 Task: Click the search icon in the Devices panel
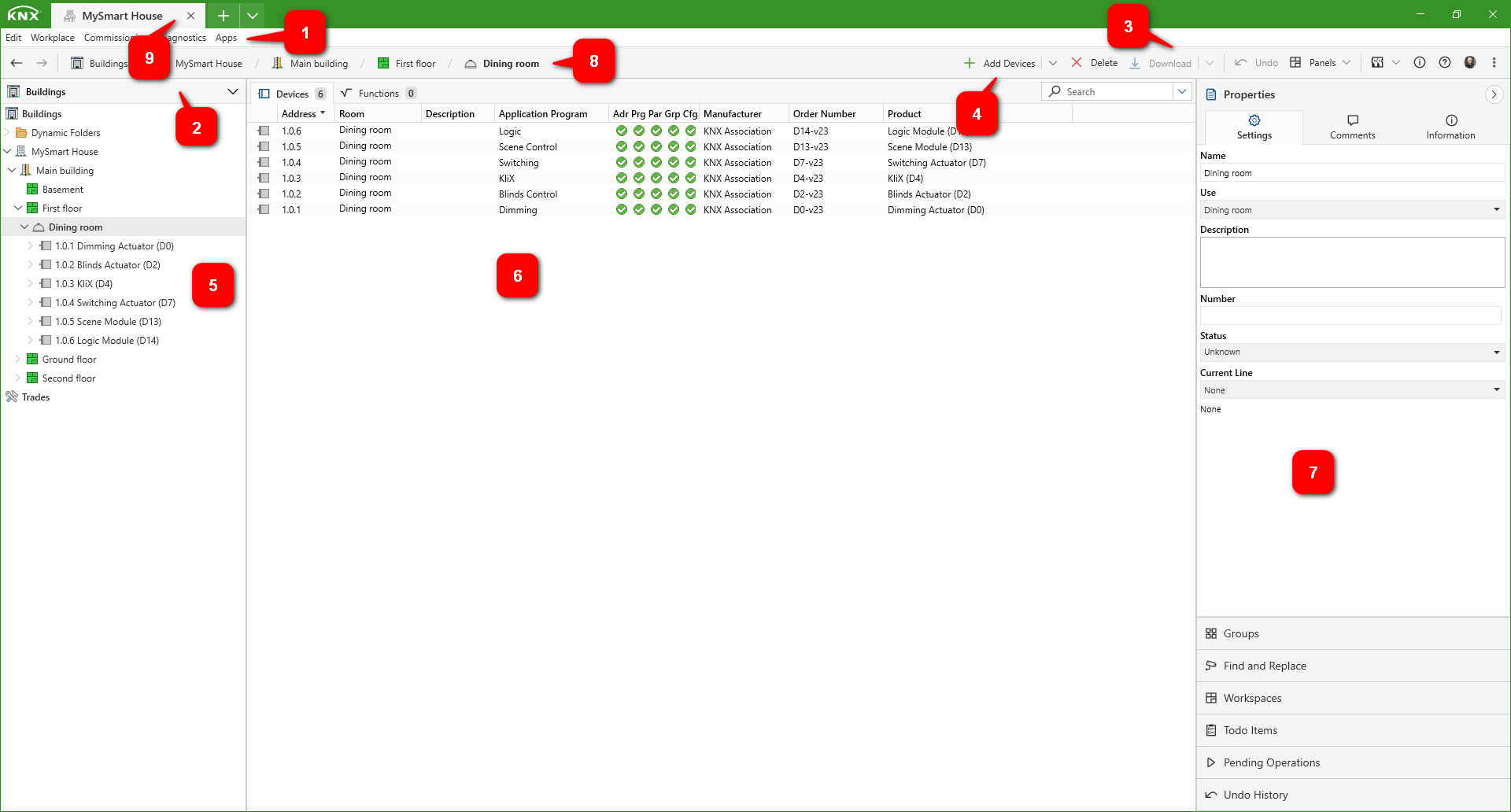(x=1055, y=91)
